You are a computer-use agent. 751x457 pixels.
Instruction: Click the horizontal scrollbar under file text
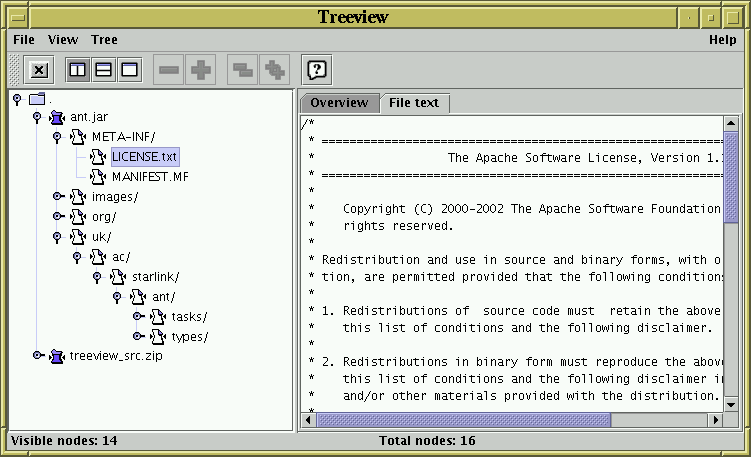tap(462, 421)
